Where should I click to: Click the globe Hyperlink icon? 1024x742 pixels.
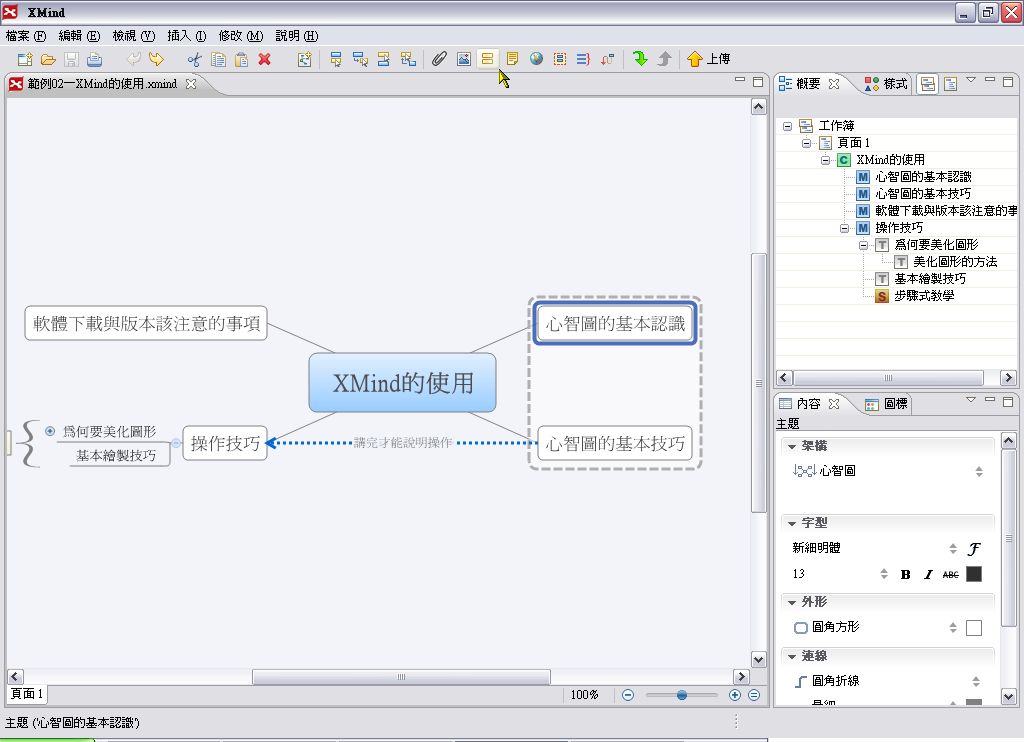coord(536,59)
